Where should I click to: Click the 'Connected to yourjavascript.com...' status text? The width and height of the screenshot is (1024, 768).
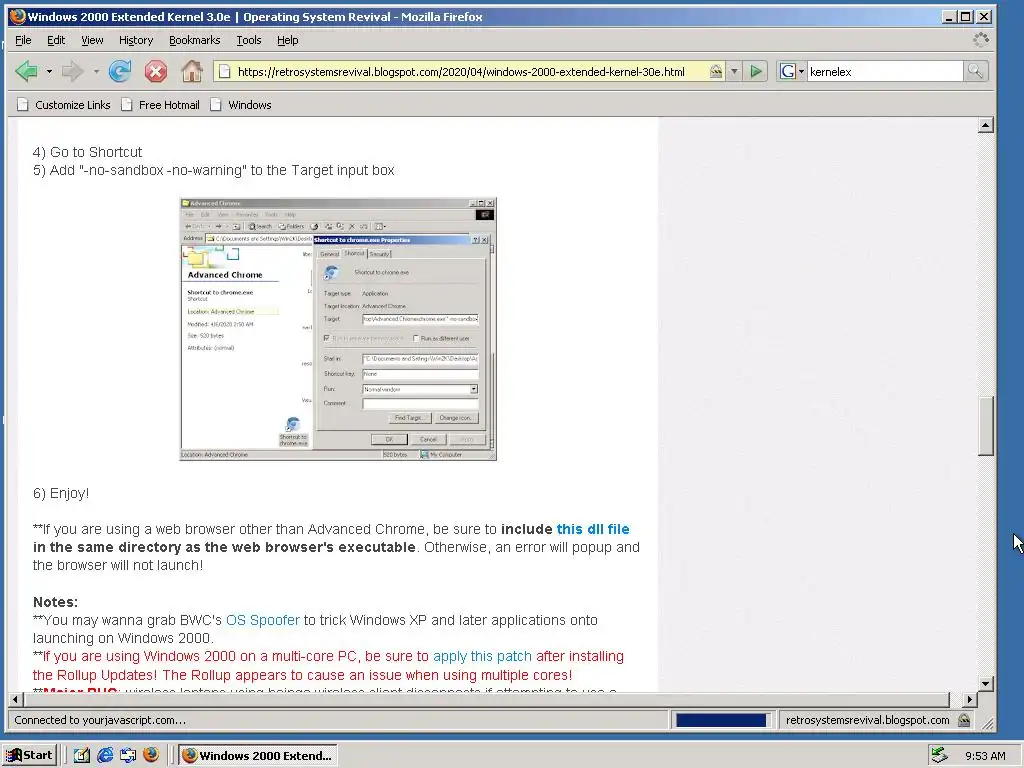100,720
